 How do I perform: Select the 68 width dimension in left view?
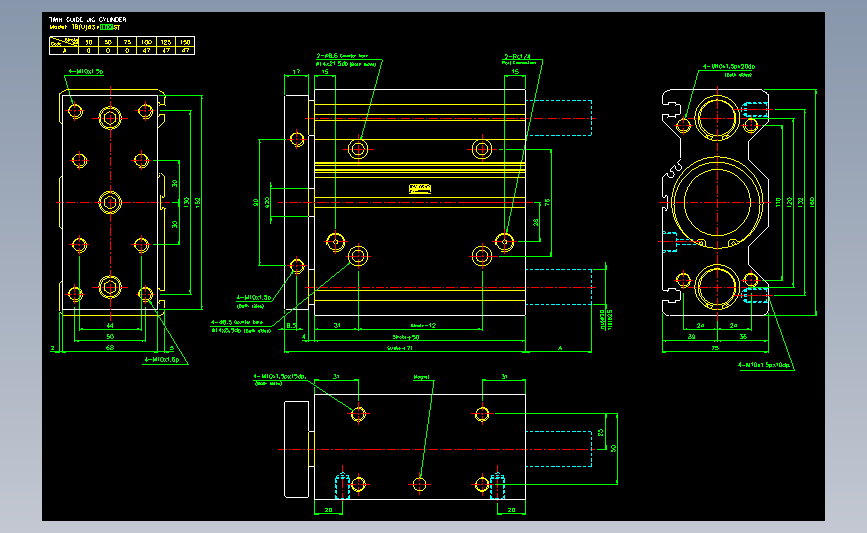[x=110, y=348]
